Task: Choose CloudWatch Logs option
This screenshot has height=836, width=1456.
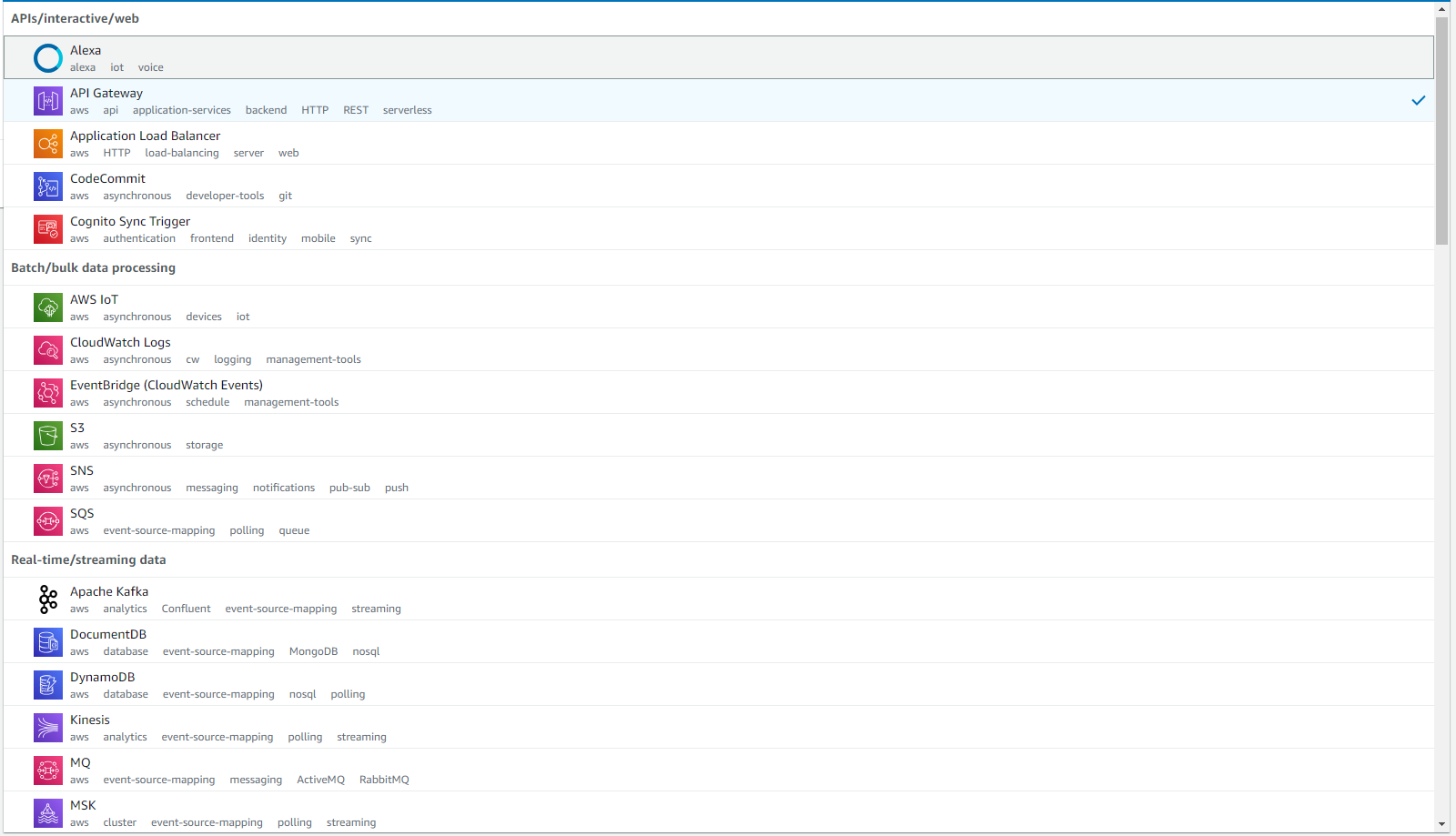Action: point(719,350)
